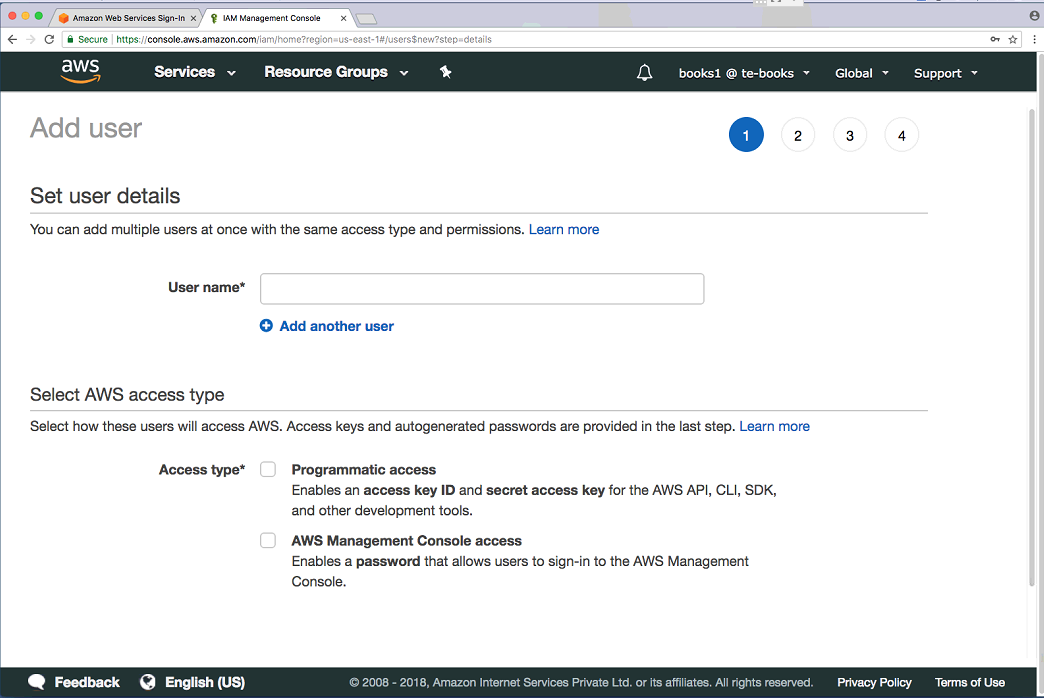Bookmark the page using the star icon

1013,39
